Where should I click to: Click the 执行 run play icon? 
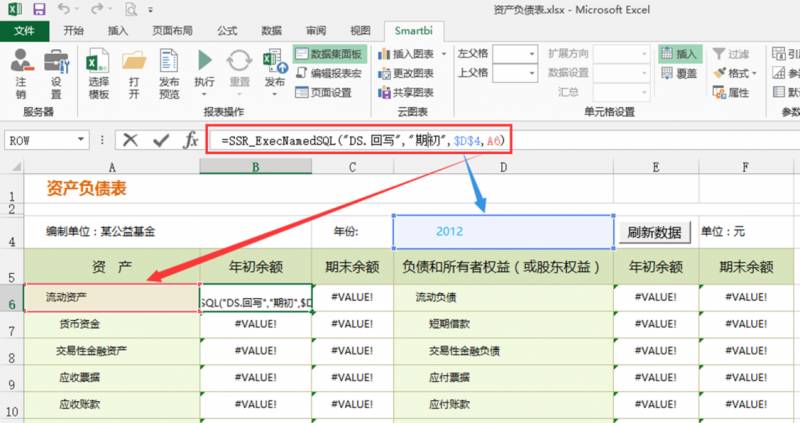tap(204, 60)
